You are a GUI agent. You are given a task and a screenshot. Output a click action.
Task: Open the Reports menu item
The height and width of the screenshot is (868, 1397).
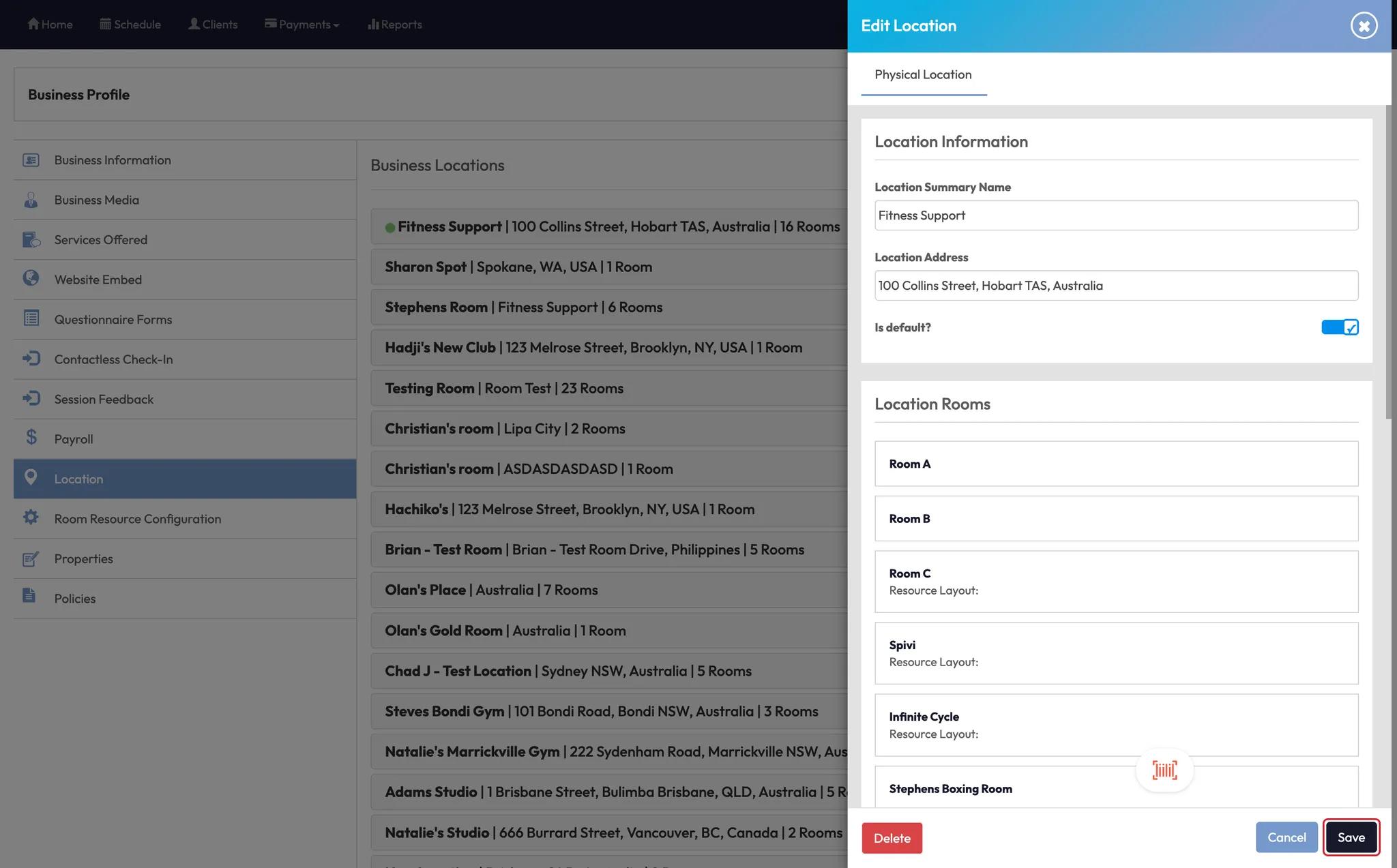(x=394, y=25)
